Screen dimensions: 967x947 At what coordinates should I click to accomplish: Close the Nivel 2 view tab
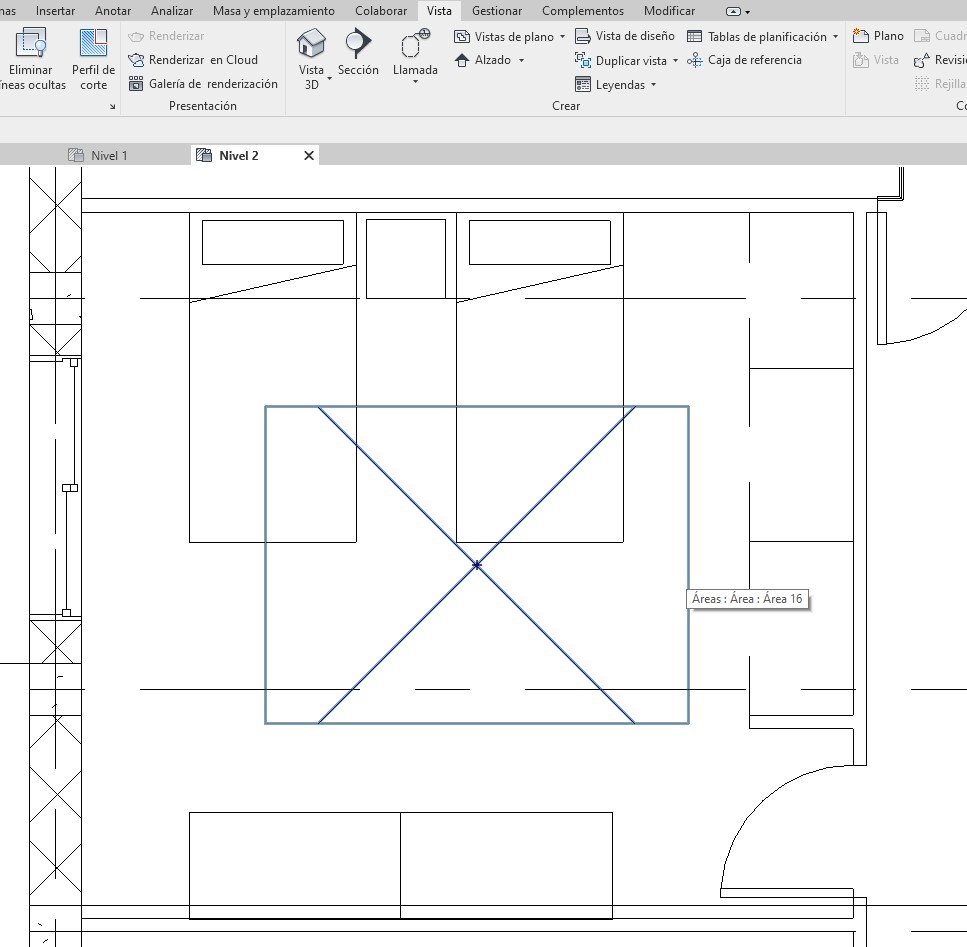(x=308, y=155)
